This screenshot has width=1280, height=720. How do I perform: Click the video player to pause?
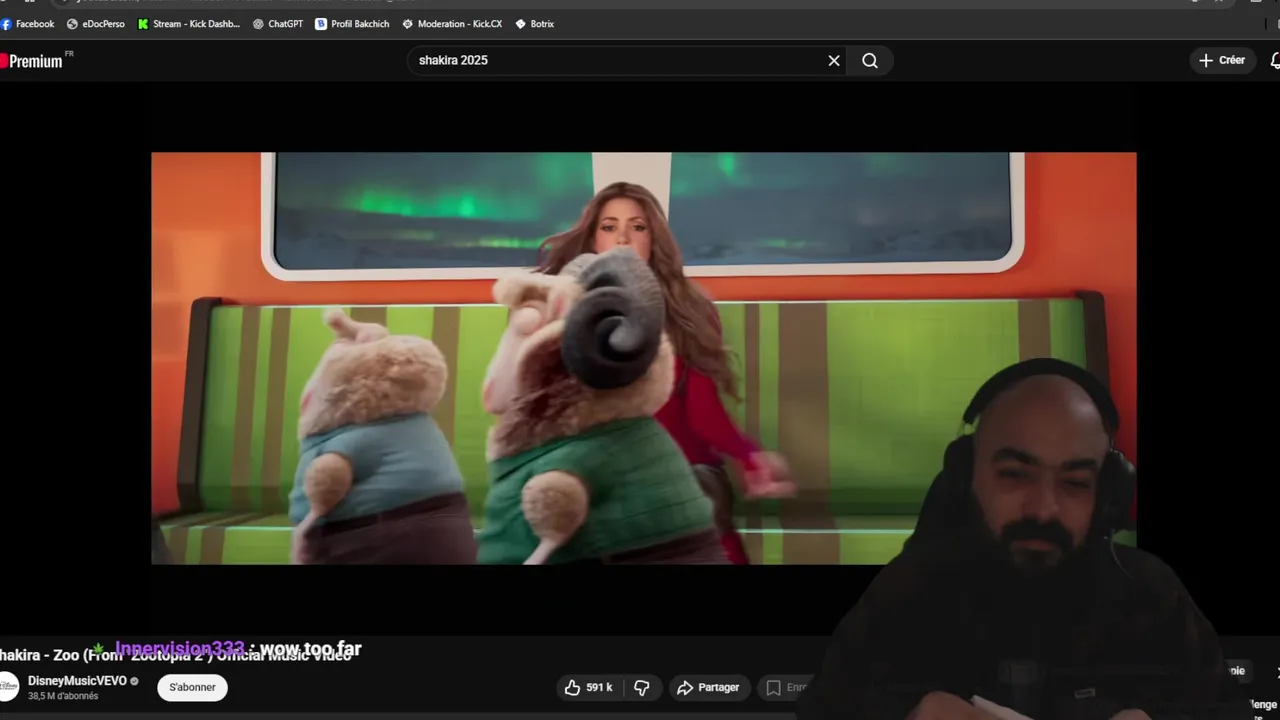point(643,358)
